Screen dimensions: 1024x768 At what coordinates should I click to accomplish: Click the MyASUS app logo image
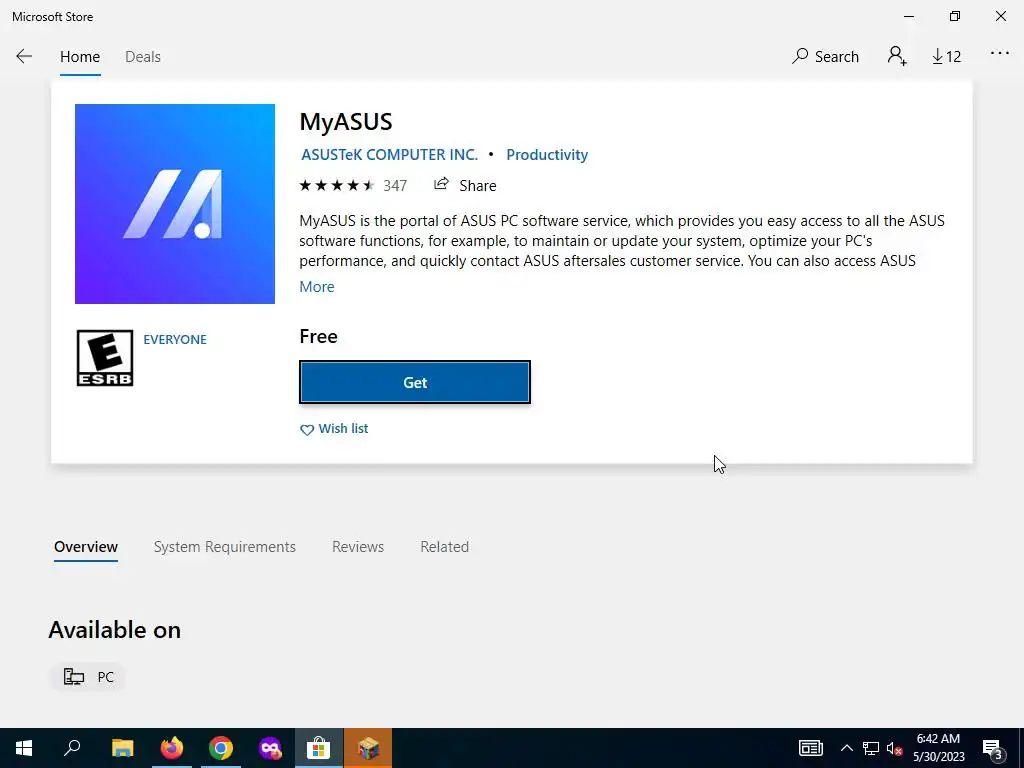tap(174, 204)
